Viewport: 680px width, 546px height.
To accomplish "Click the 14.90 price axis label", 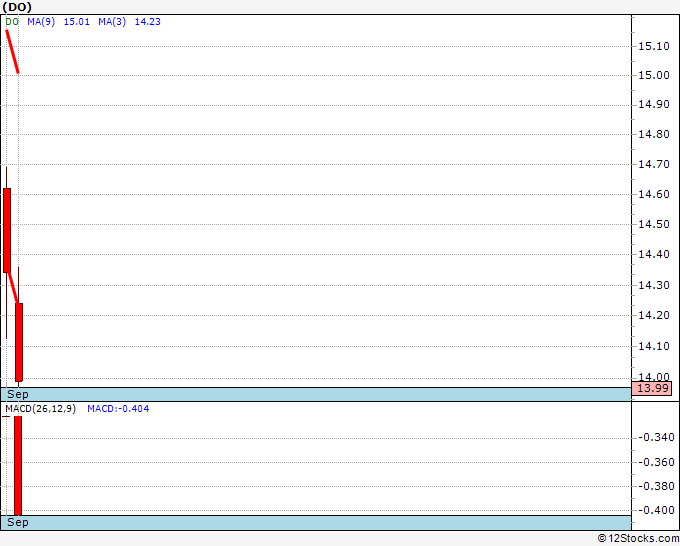I will coord(654,105).
